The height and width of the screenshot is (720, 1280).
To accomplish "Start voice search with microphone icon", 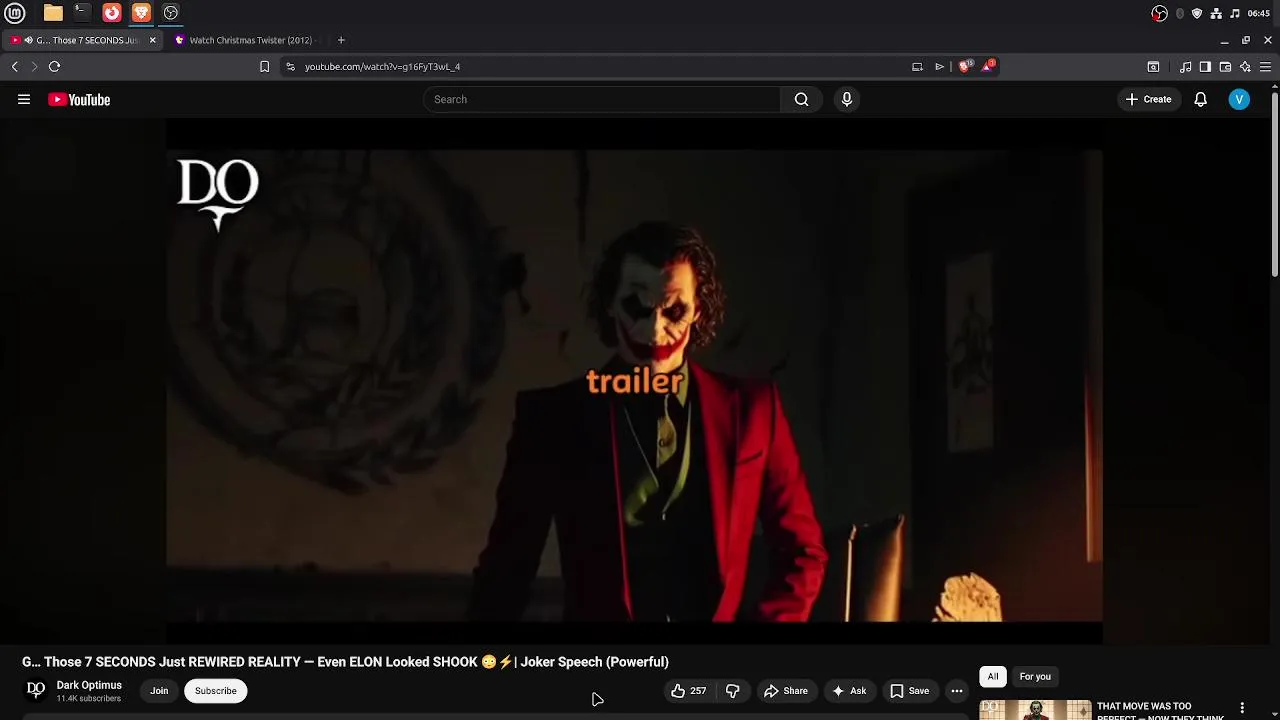I will point(847,99).
